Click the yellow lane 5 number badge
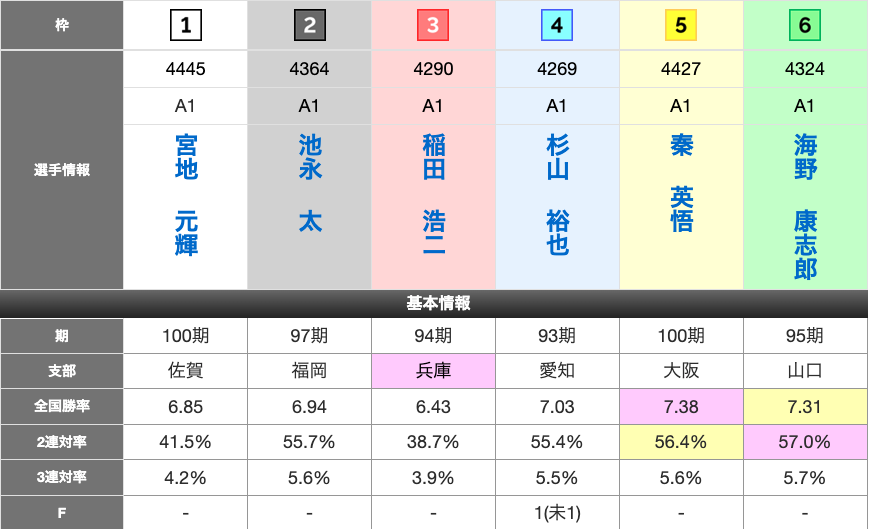This screenshot has height=529, width=869. pos(681,25)
